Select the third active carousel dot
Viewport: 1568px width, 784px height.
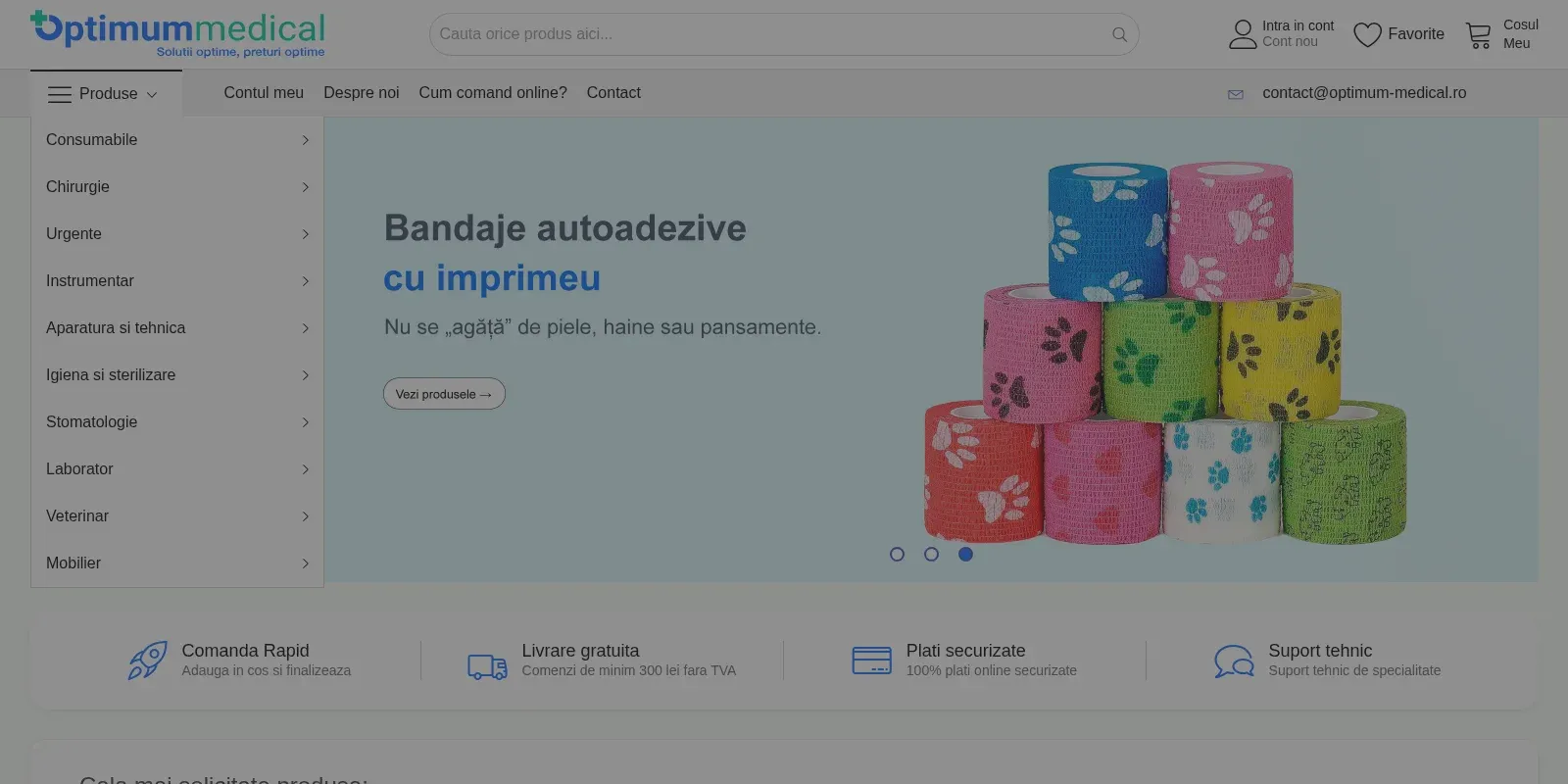coord(965,554)
